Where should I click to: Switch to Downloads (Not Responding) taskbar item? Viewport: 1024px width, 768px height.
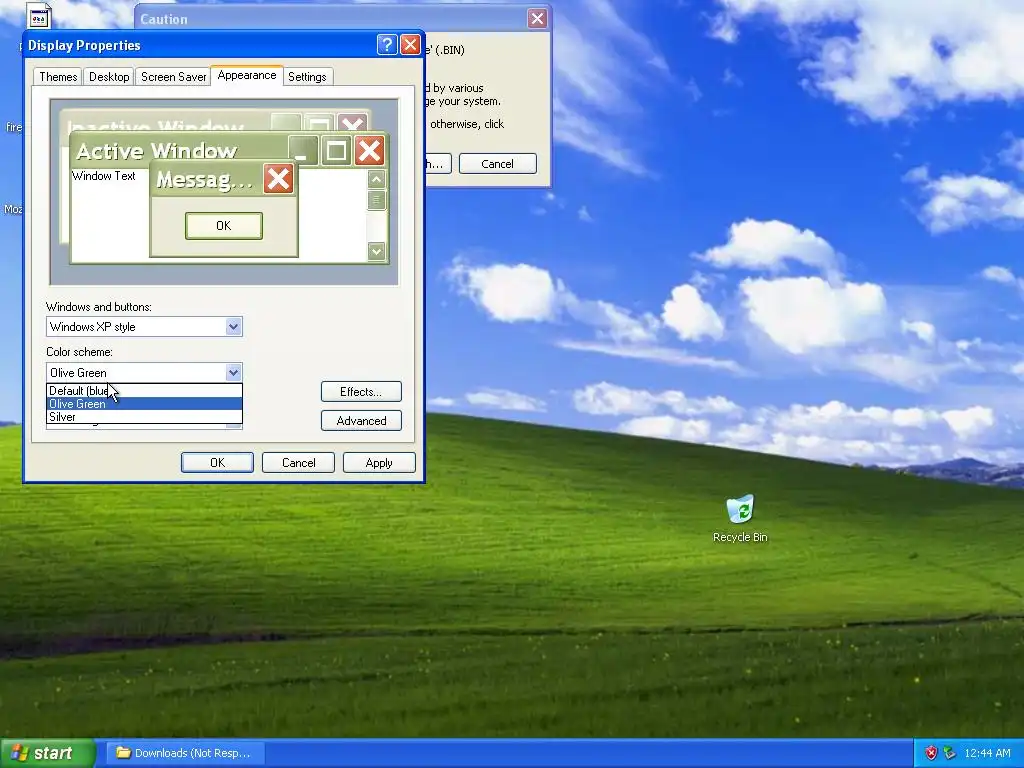click(x=184, y=753)
